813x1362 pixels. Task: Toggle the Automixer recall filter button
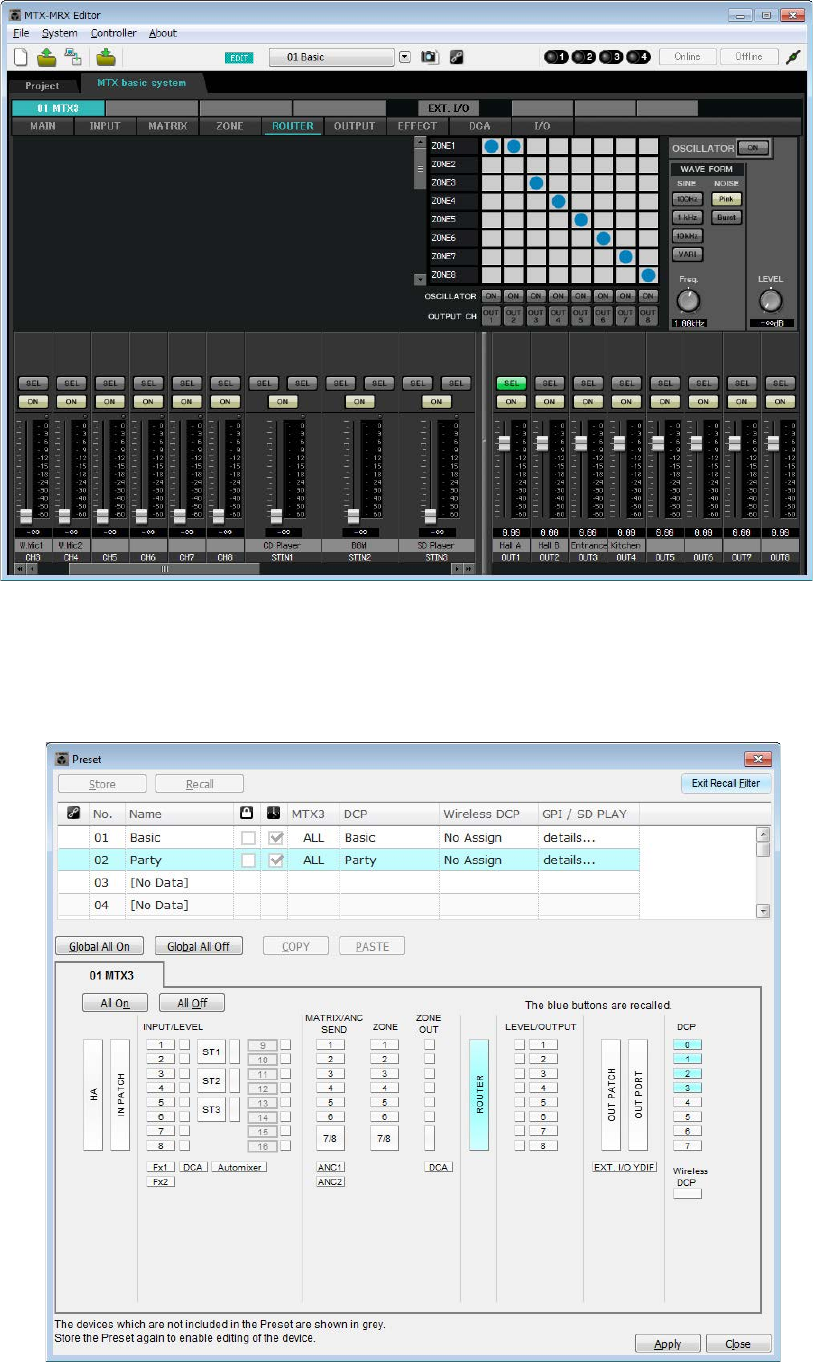point(239,1167)
